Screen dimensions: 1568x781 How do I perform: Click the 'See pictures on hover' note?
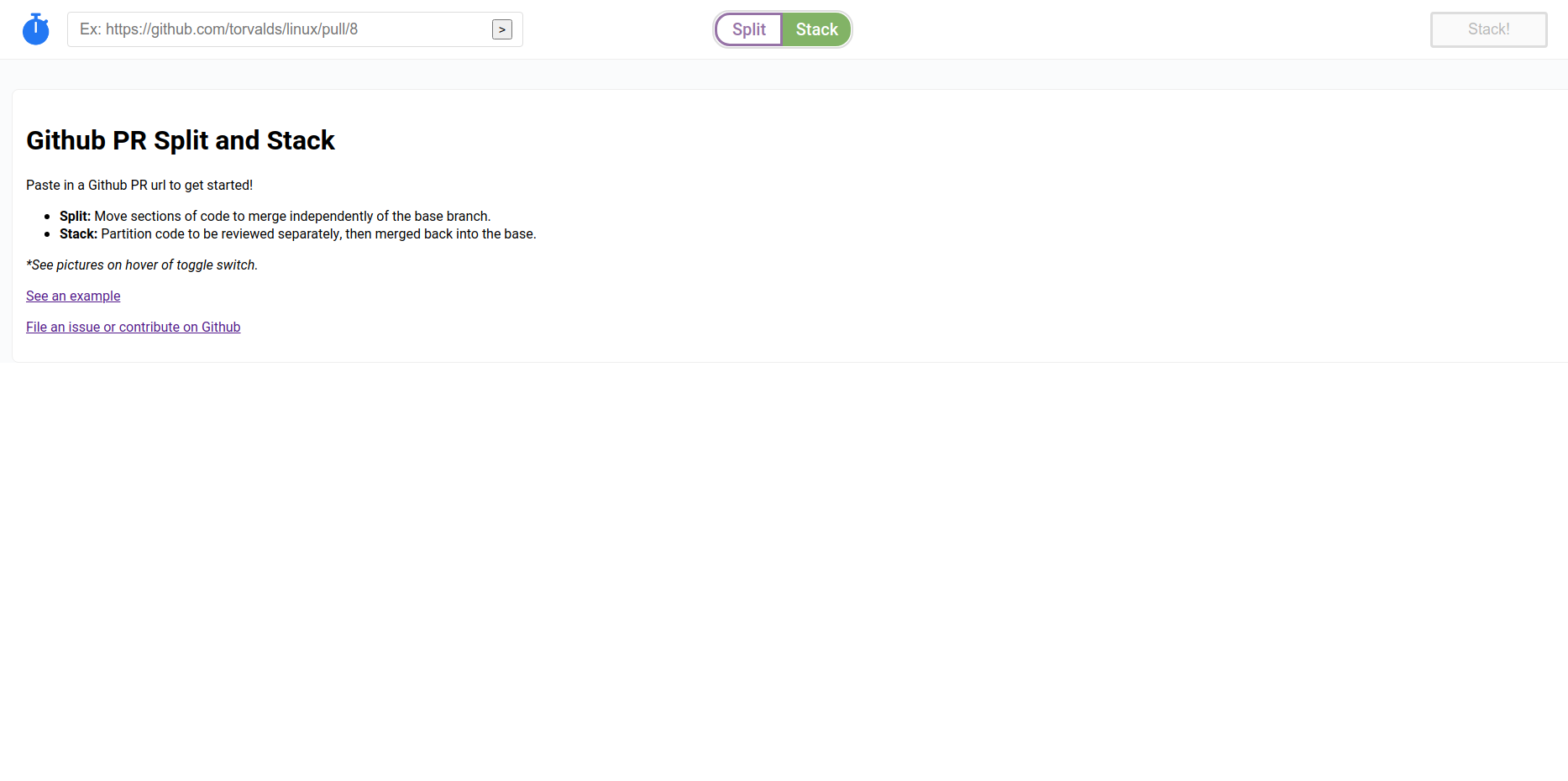click(x=142, y=265)
